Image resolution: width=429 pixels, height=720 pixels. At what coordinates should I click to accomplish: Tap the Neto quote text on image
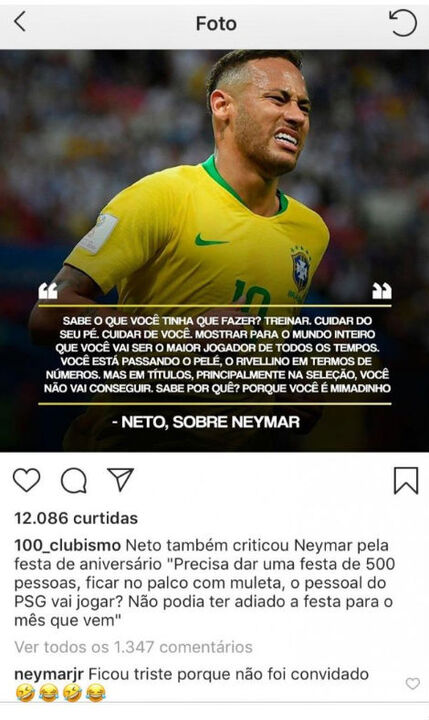[217, 354]
